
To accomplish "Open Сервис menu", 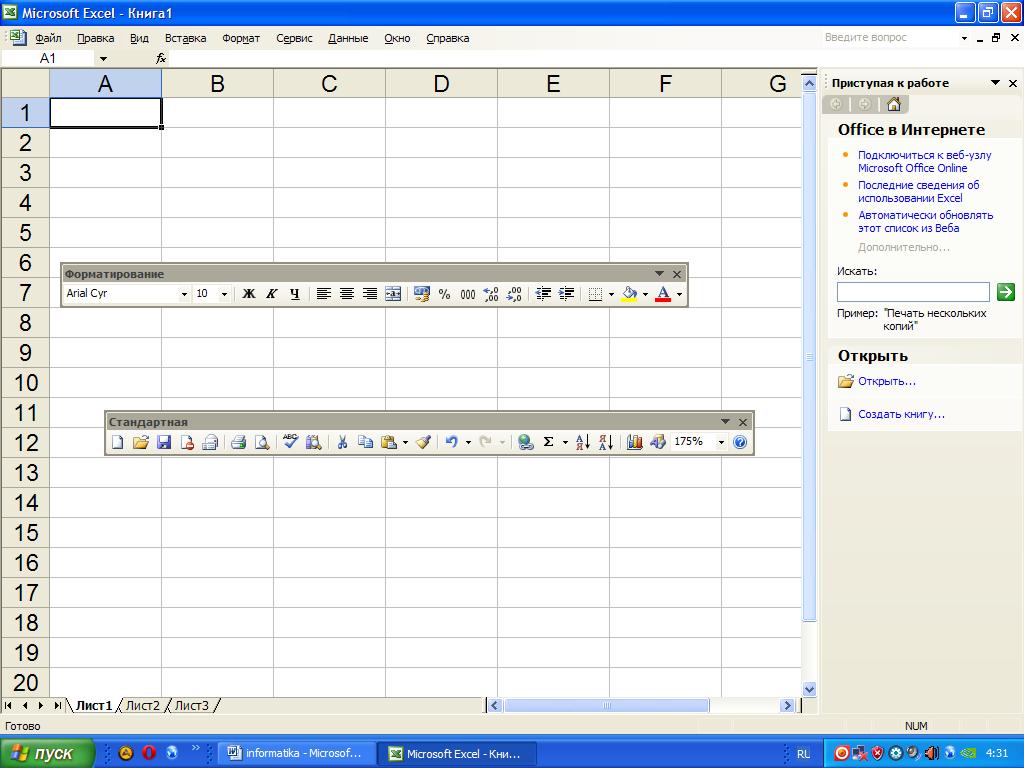I will [294, 38].
